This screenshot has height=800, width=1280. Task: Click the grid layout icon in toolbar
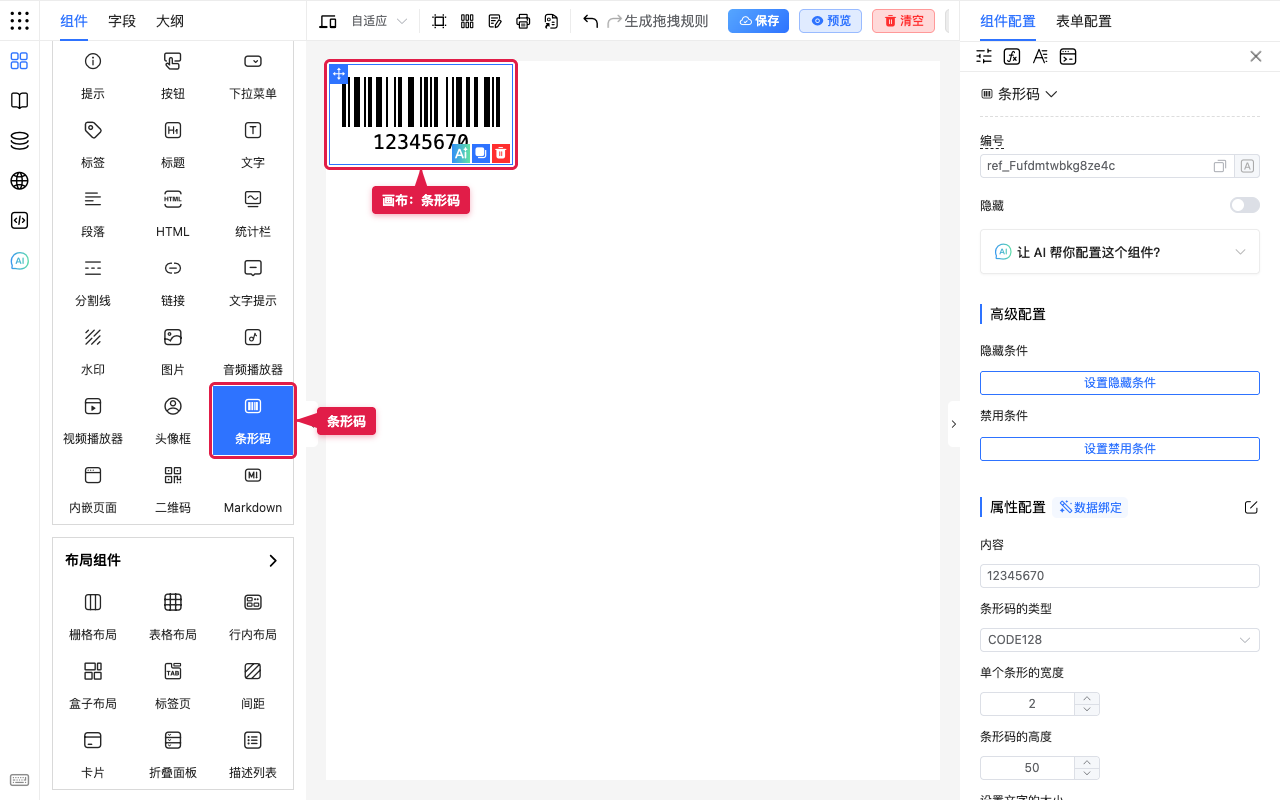click(467, 21)
